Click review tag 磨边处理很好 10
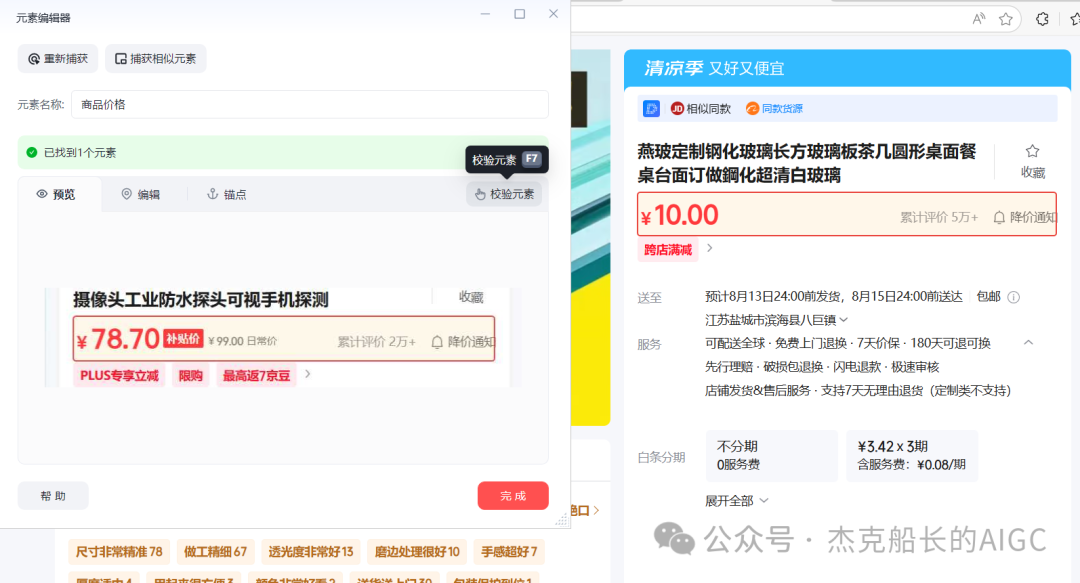1080x583 pixels. (417, 552)
